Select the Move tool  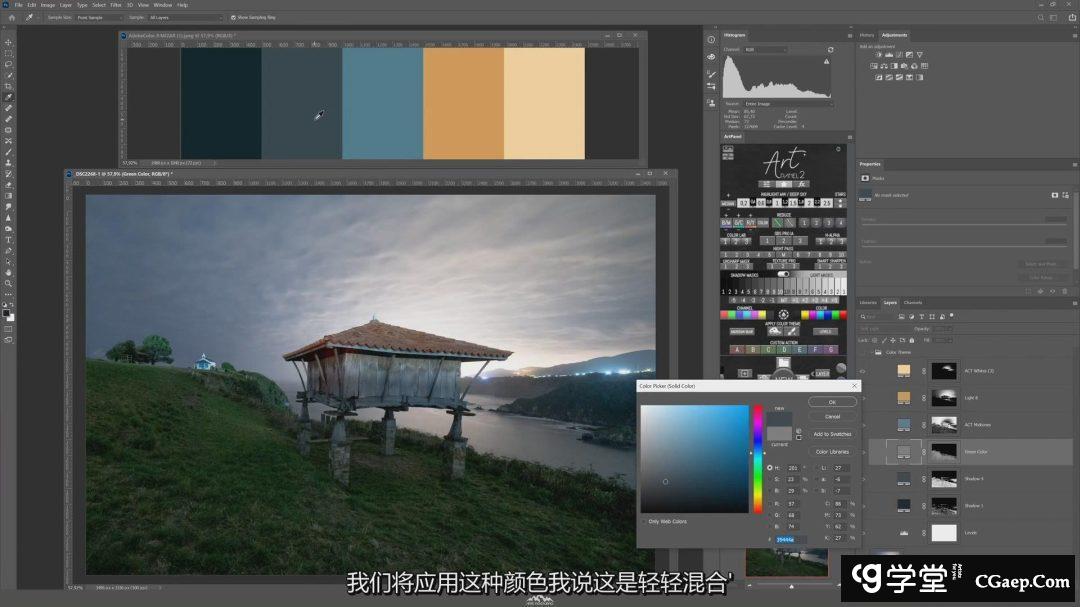[x=8, y=42]
